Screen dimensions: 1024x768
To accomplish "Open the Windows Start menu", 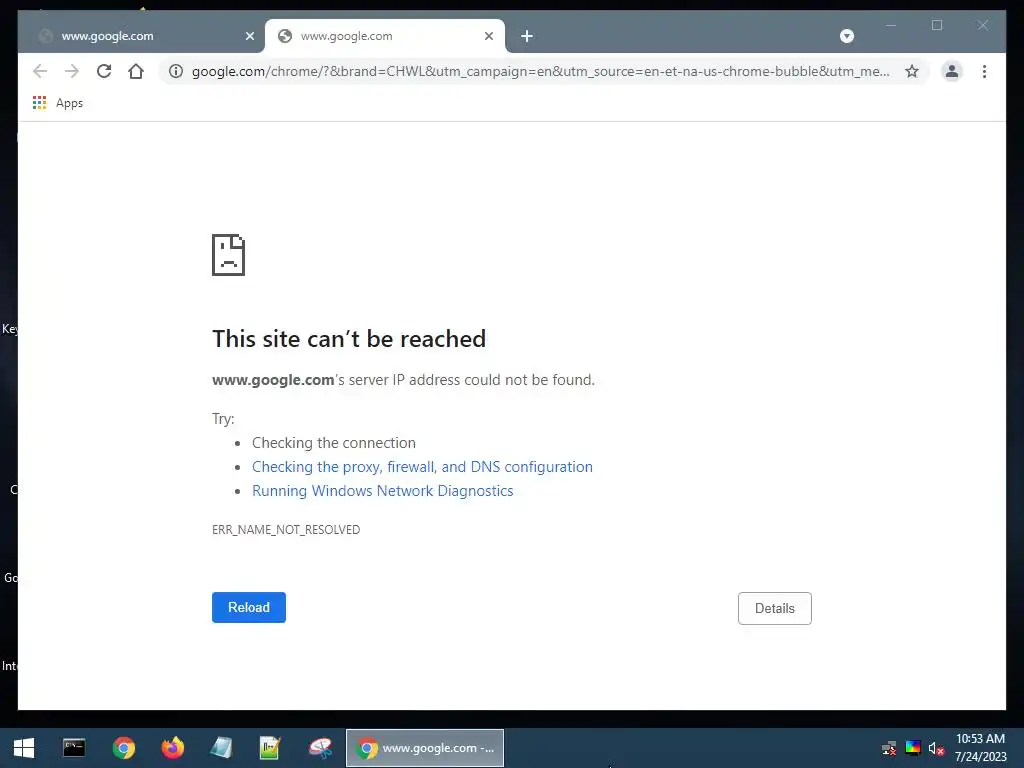I will click(x=24, y=748).
